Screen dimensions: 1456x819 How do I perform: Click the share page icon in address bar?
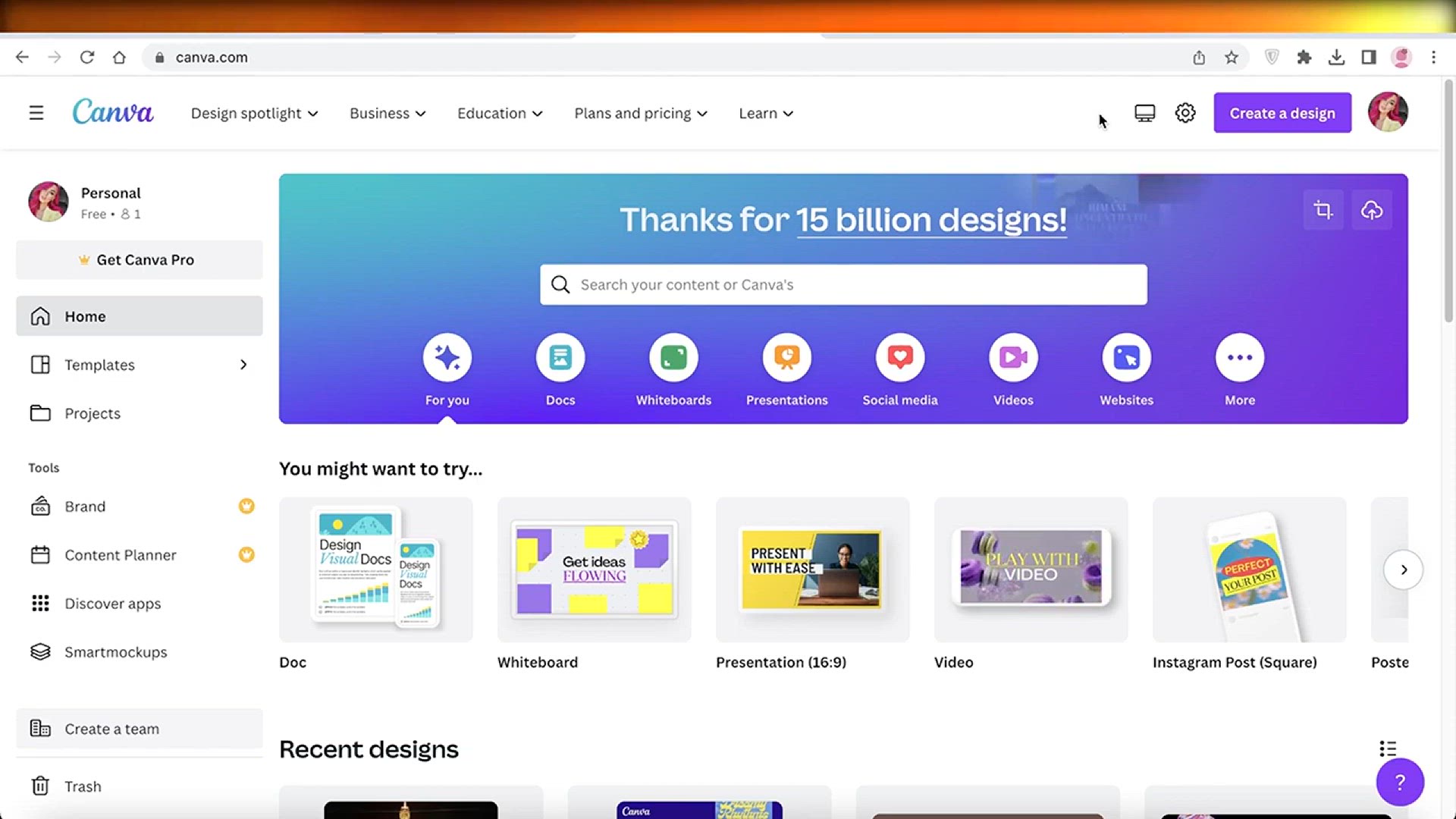[1199, 57]
